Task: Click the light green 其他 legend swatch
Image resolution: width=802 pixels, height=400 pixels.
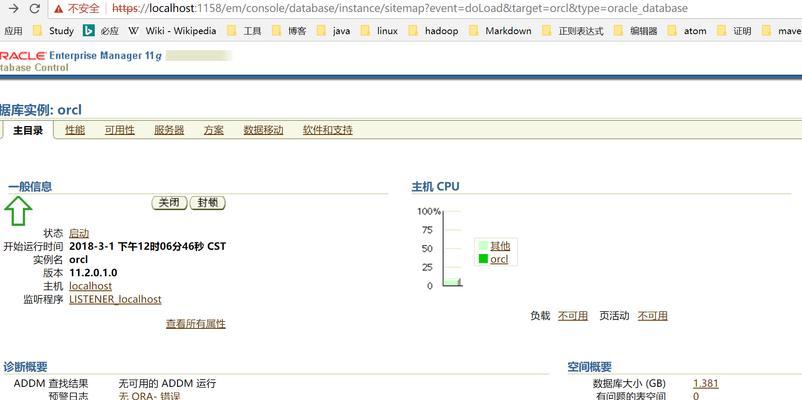Action: tap(483, 246)
